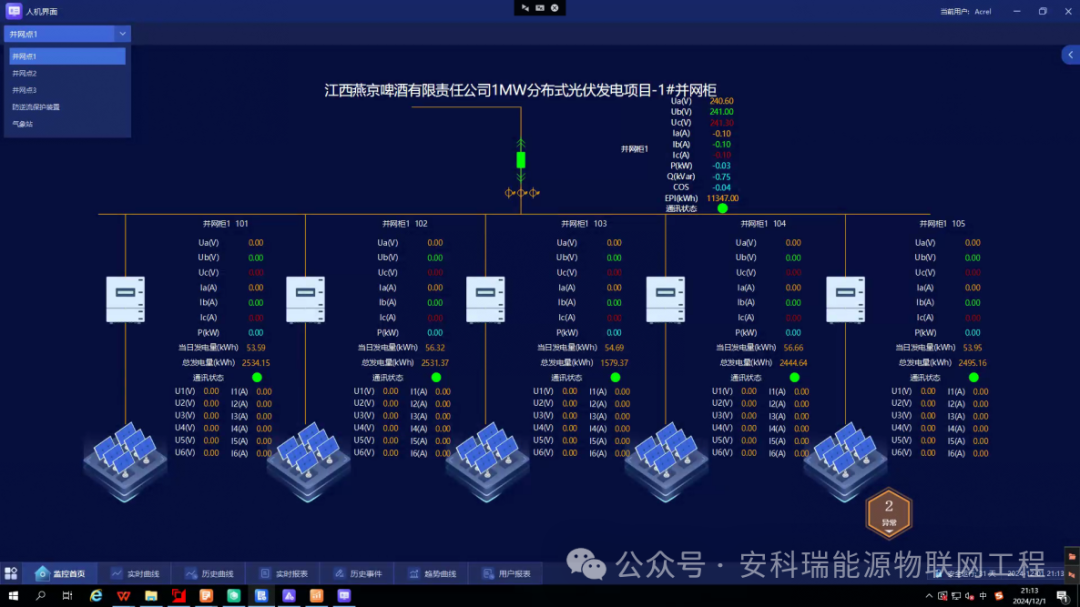Collapse the right panel with blue chevron
Image resolution: width=1080 pixels, height=607 pixels.
pyautogui.click(x=1071, y=55)
